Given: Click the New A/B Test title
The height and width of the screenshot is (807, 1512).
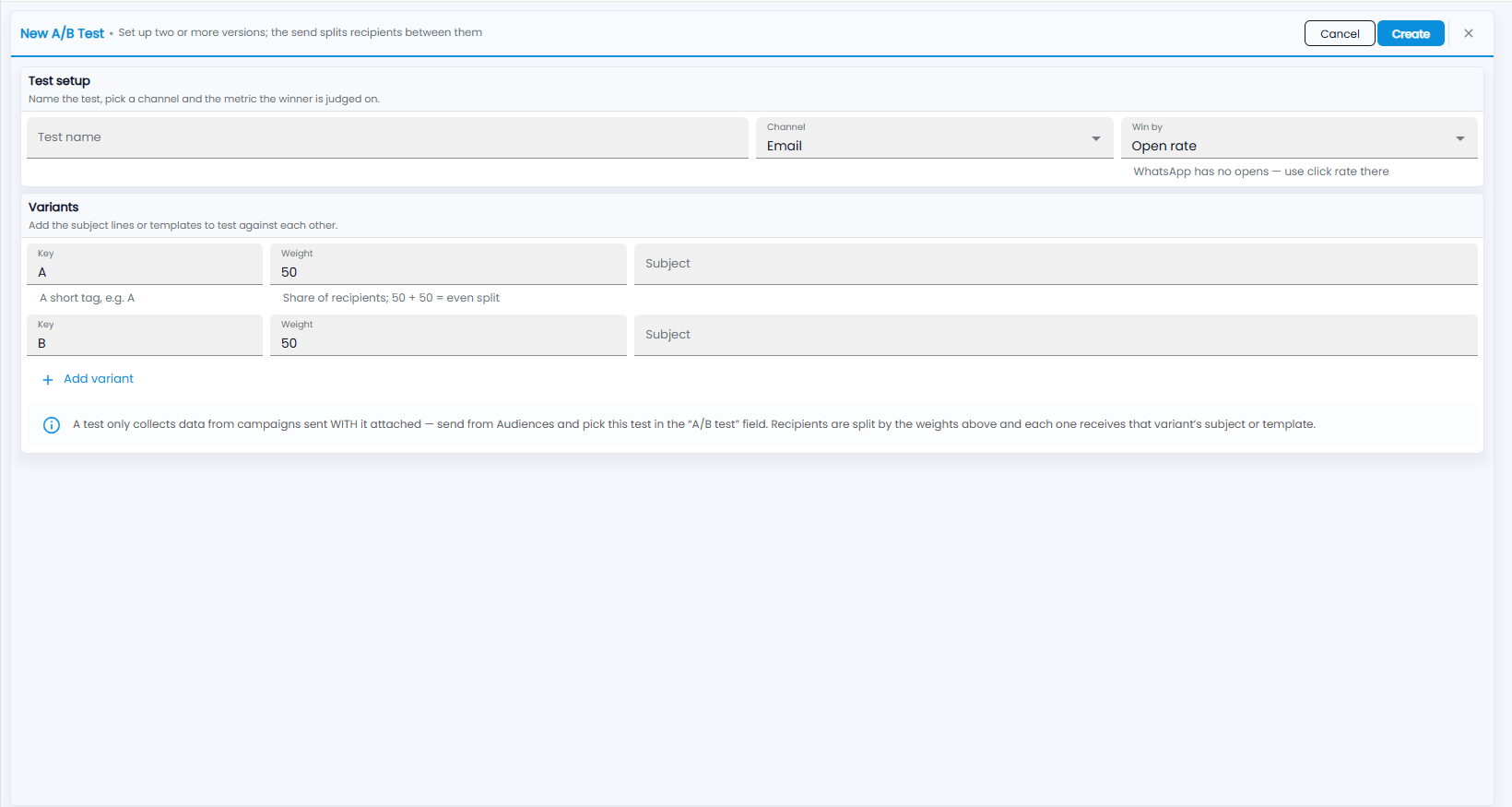Looking at the screenshot, I should click(x=62, y=33).
